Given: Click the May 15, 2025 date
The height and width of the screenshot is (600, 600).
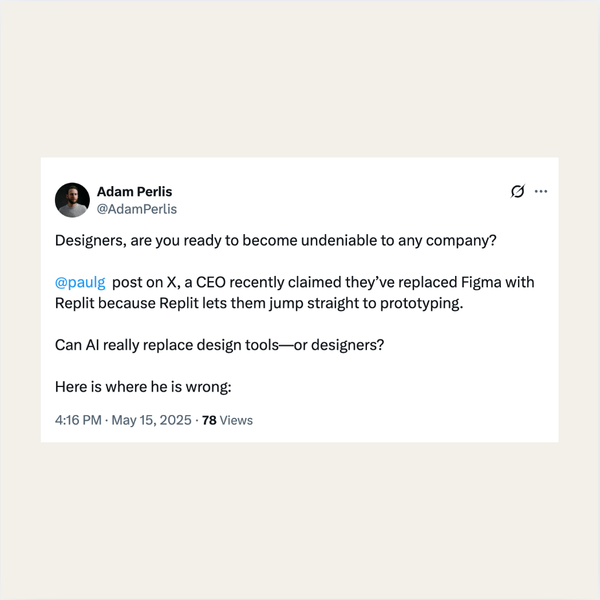Looking at the screenshot, I should click(152, 420).
